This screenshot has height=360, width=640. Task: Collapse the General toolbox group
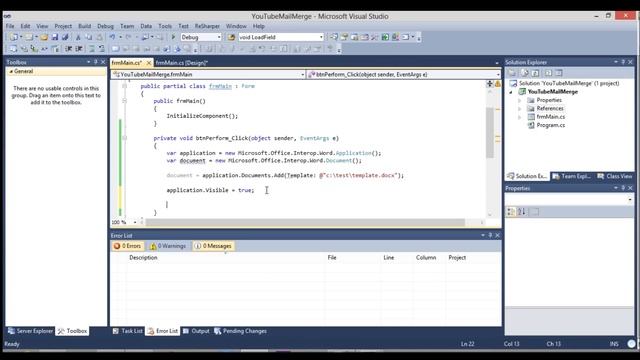11,71
